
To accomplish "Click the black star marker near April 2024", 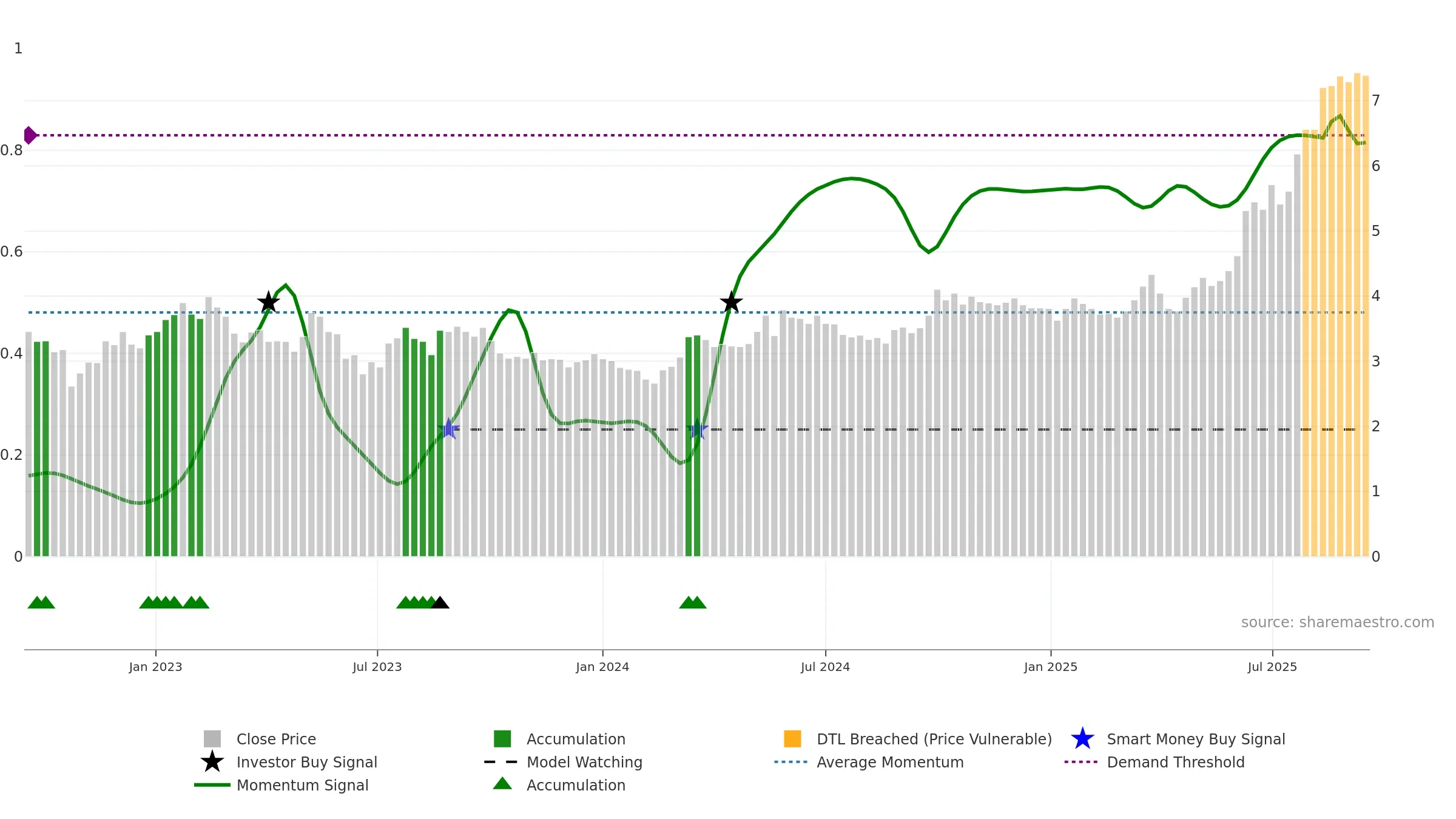I will coord(731,302).
